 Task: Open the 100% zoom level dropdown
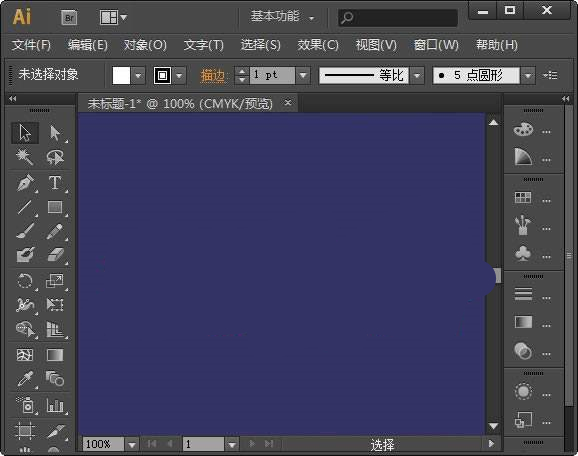(x=132, y=445)
